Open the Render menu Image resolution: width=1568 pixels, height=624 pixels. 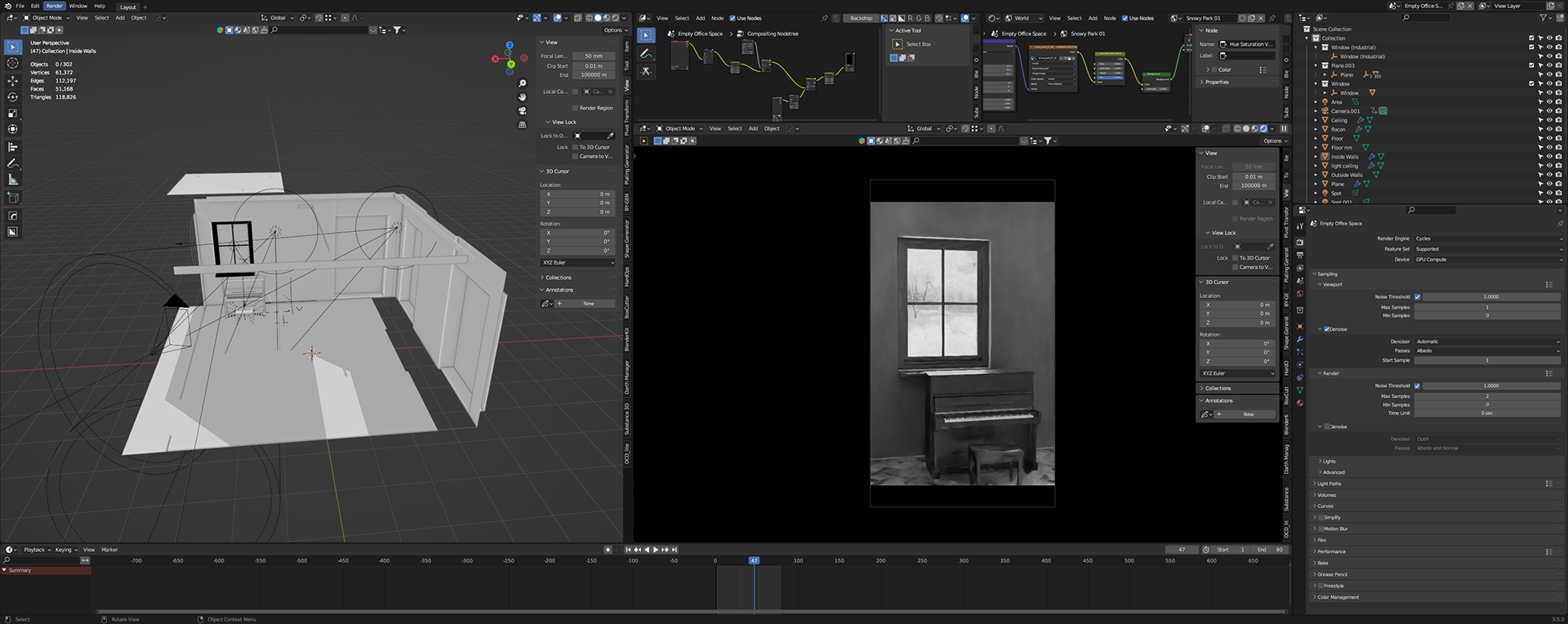coord(55,6)
